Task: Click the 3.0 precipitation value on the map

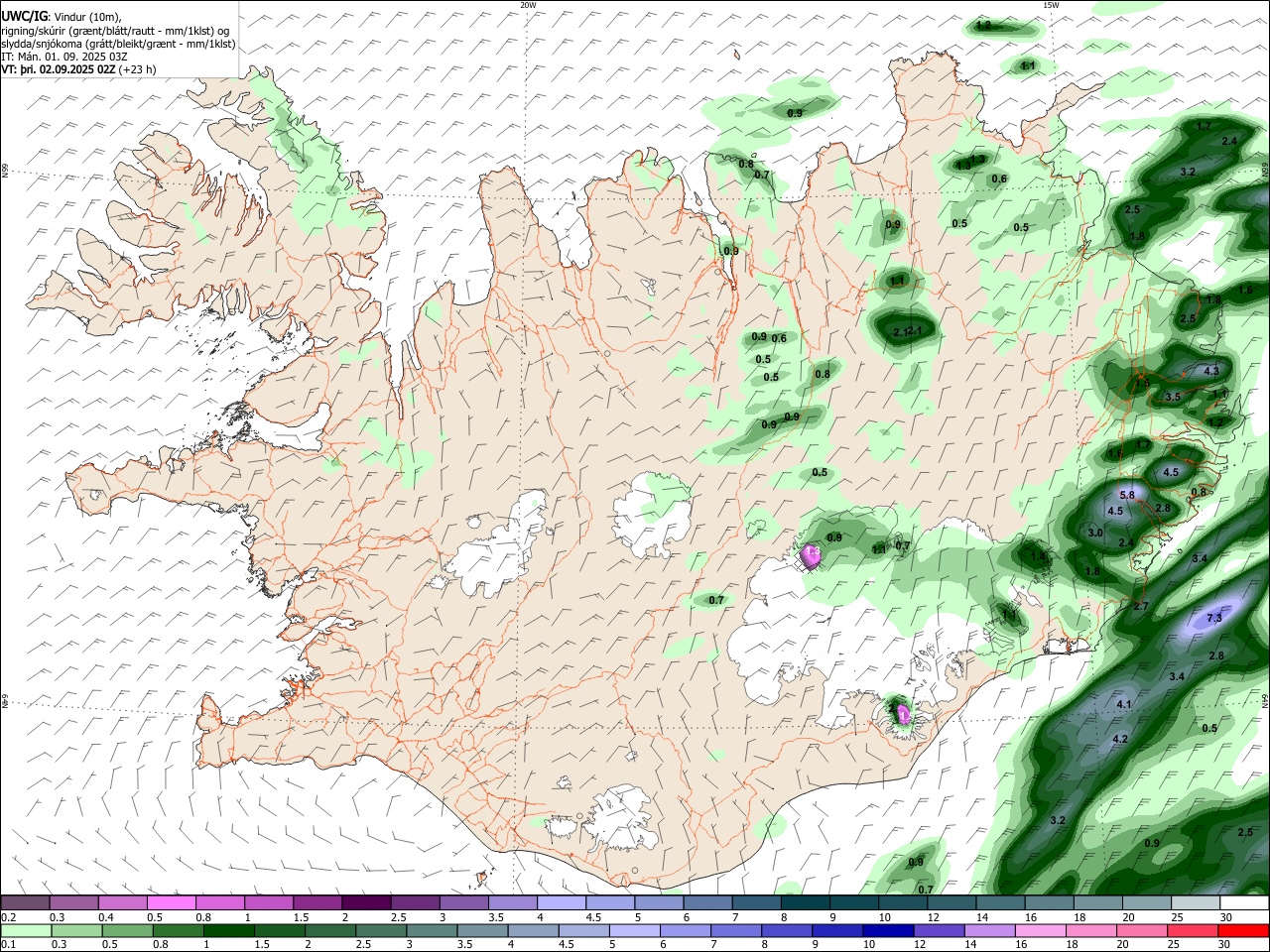Action: coord(1095,533)
